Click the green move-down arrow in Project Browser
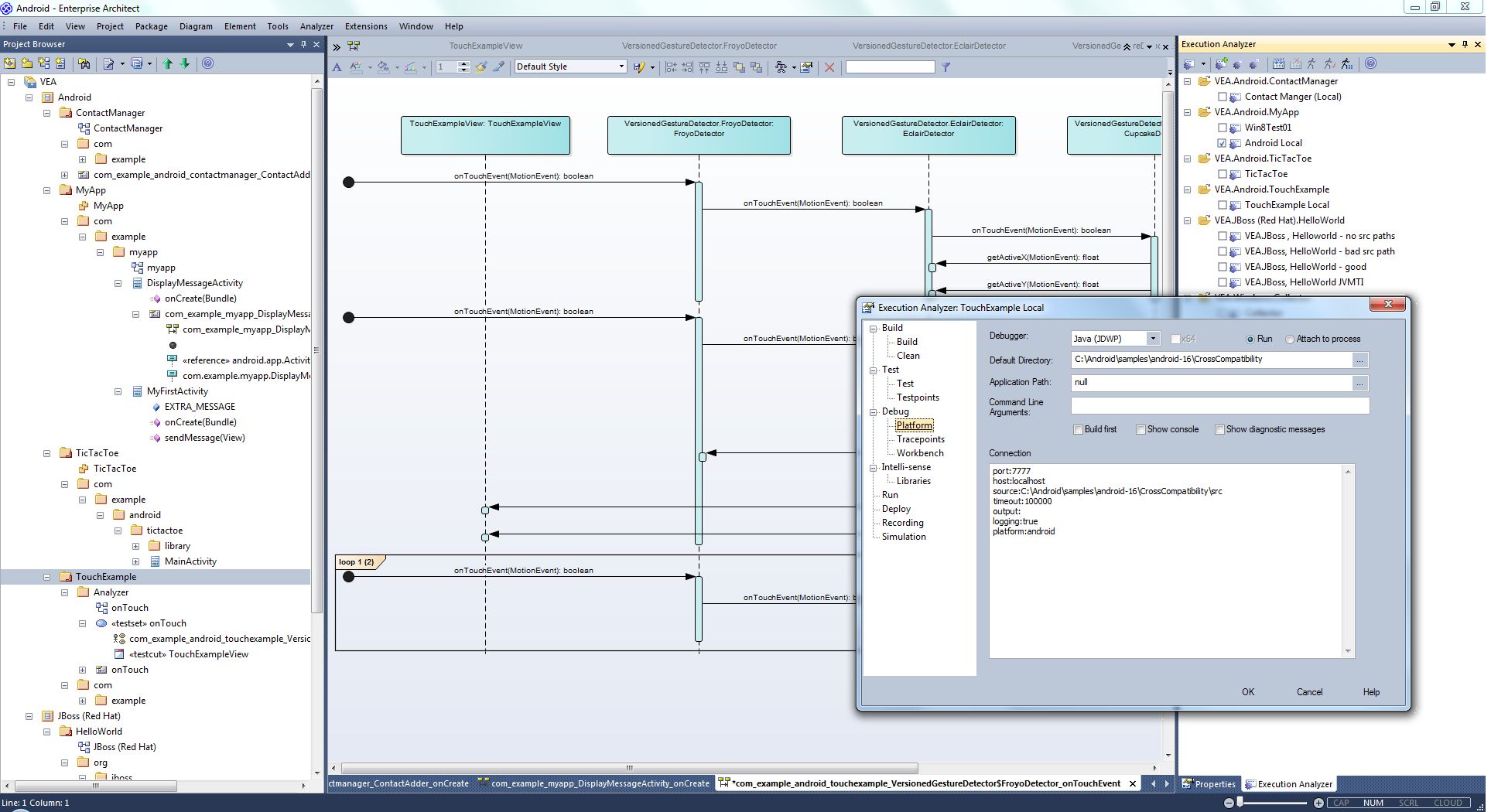The width and height of the screenshot is (1491, 812). pos(185,64)
